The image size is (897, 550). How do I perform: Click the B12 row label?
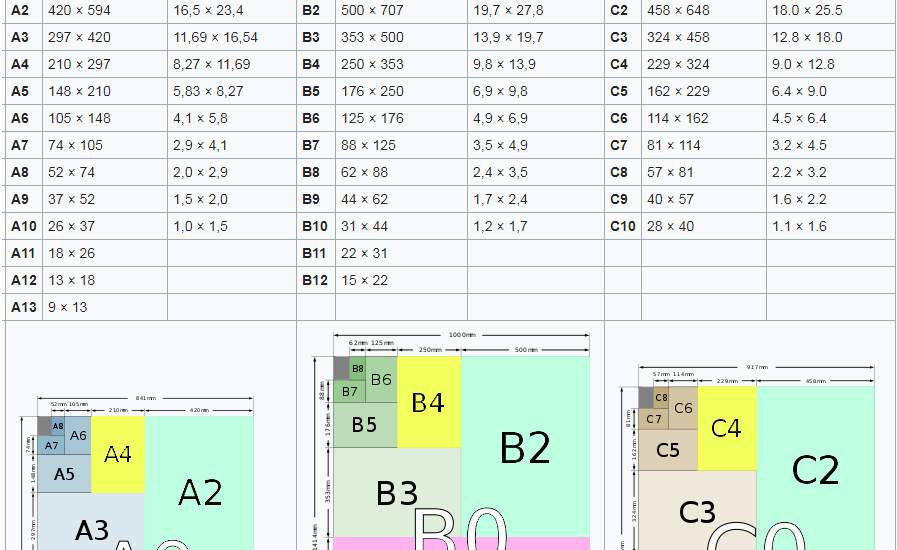(316, 280)
